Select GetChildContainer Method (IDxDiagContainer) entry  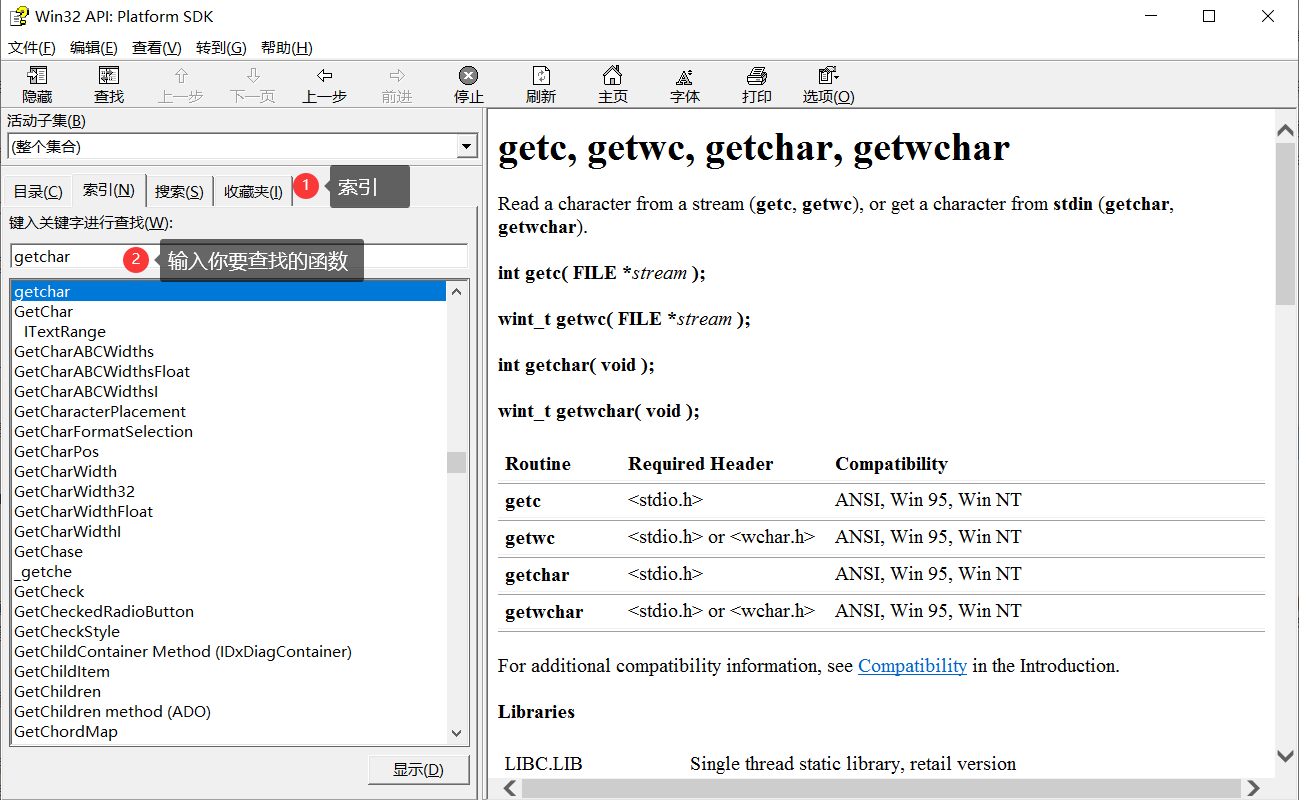click(183, 652)
